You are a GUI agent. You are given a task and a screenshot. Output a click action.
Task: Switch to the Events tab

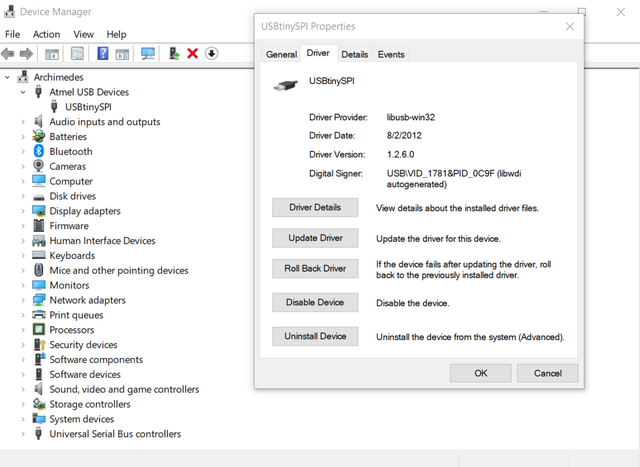coord(391,54)
